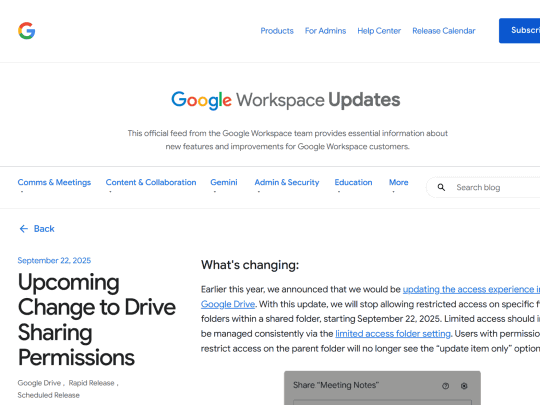Open the Products nav link

point(277,31)
